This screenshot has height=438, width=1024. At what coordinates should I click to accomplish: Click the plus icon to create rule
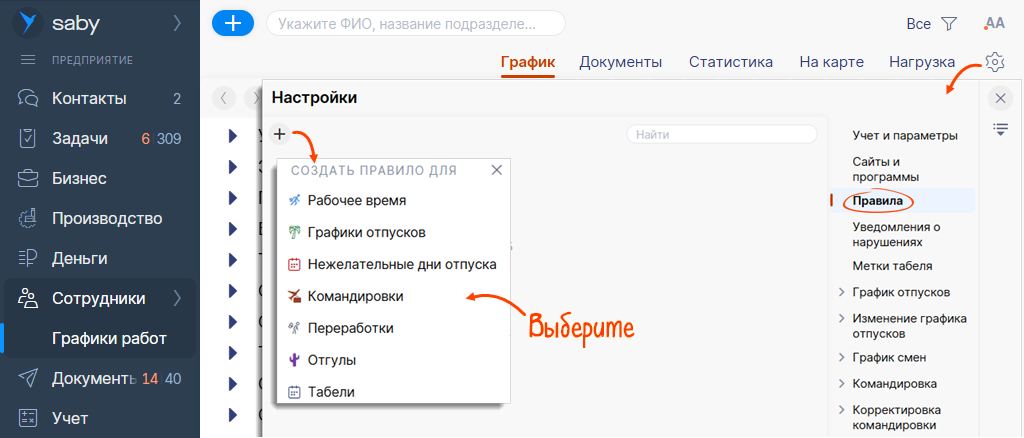[x=280, y=134]
